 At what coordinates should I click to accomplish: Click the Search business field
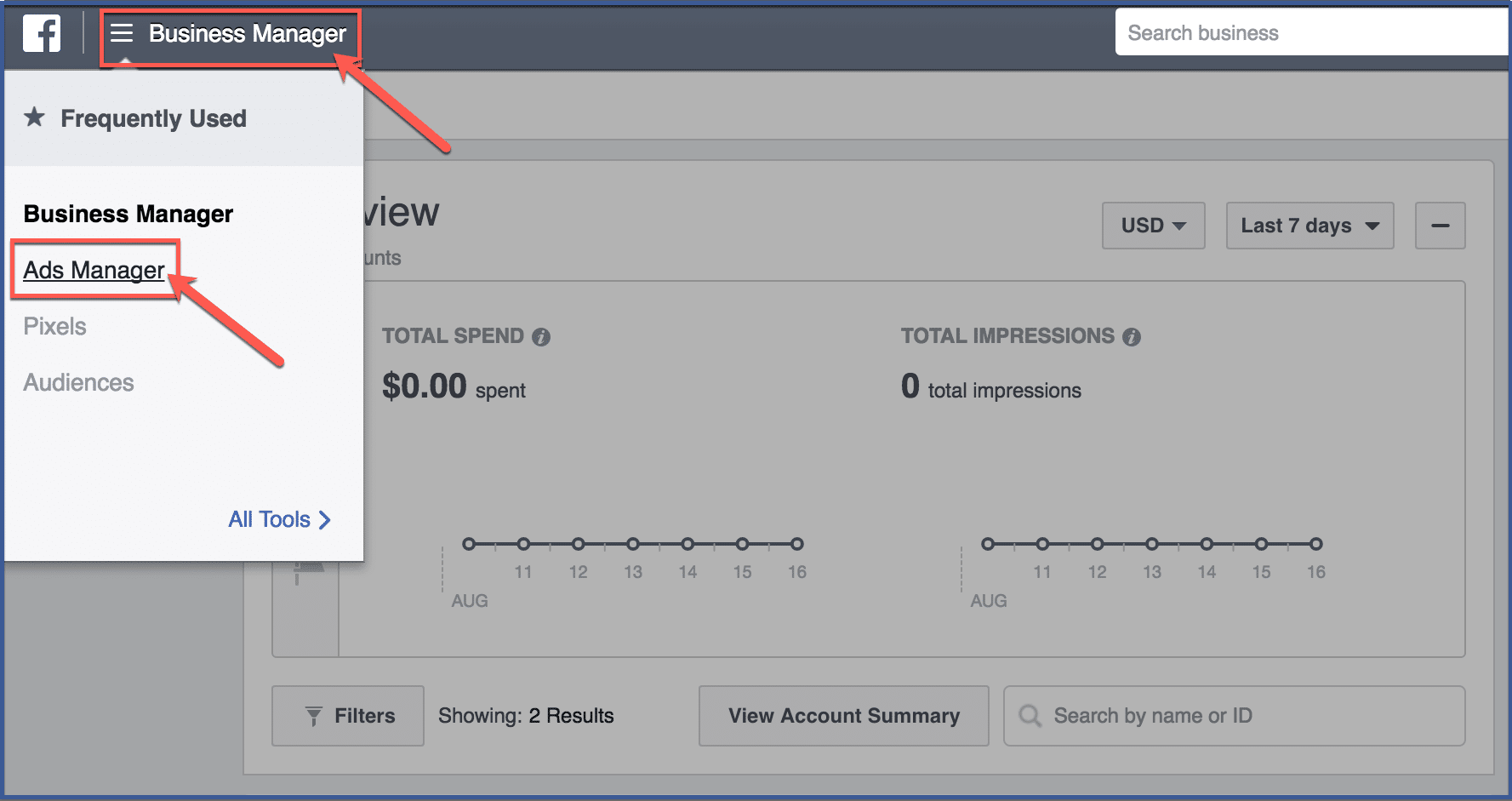pyautogui.click(x=1311, y=32)
